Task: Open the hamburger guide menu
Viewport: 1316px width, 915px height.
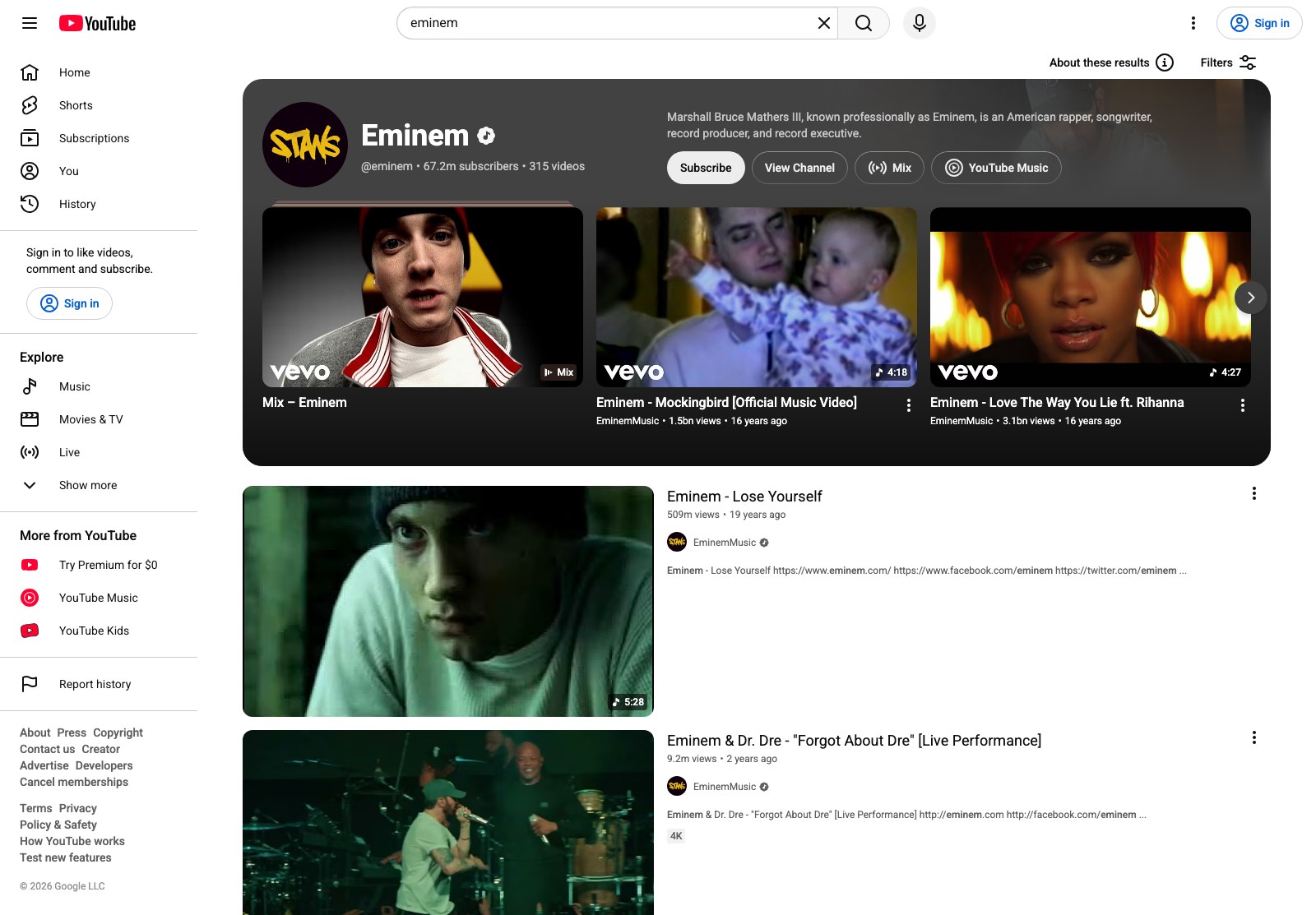Action: pos(30,23)
